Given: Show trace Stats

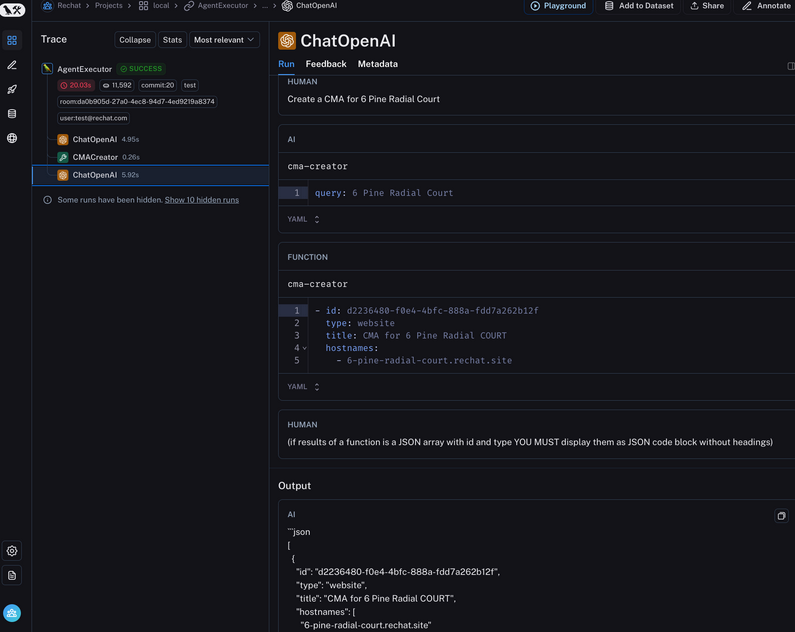Looking at the screenshot, I should [172, 40].
